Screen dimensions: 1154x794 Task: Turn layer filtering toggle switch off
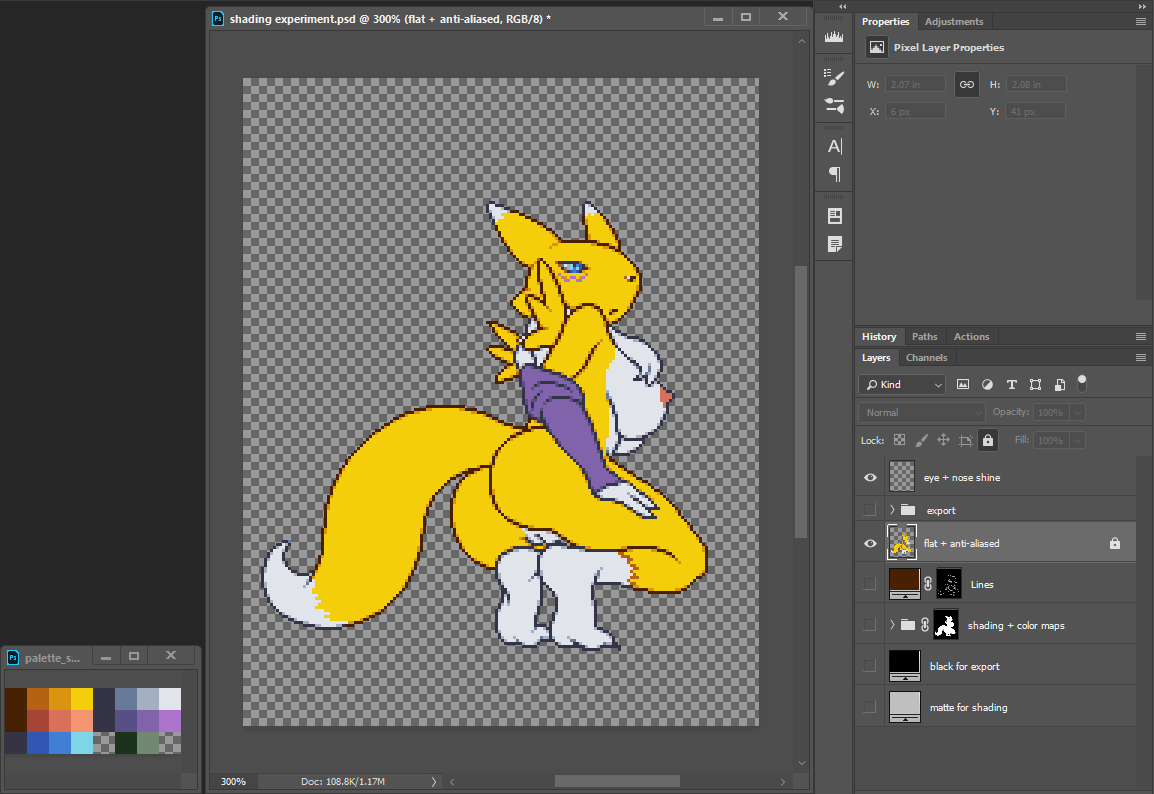tap(1081, 382)
